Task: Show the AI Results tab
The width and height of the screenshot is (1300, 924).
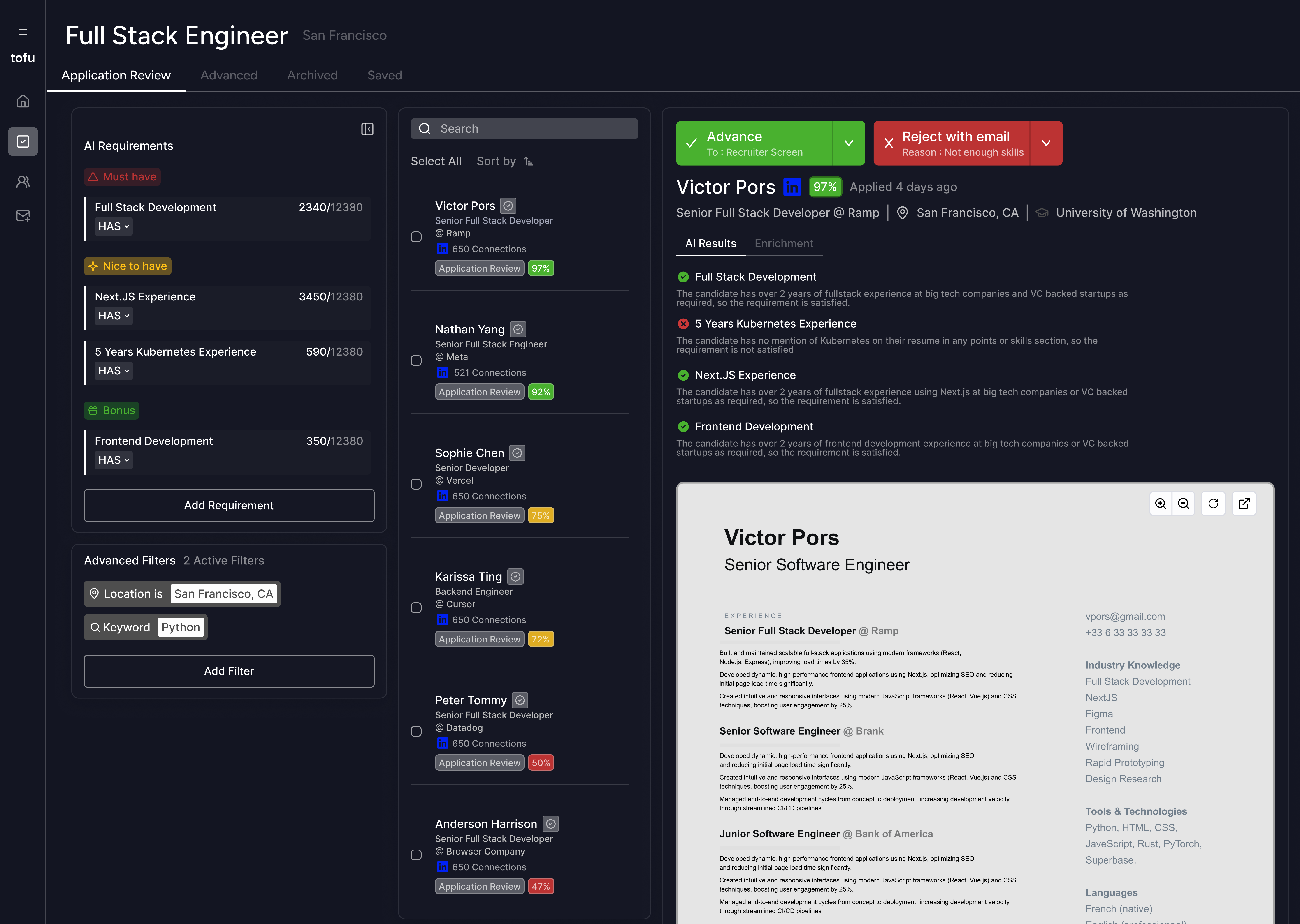Action: (711, 243)
